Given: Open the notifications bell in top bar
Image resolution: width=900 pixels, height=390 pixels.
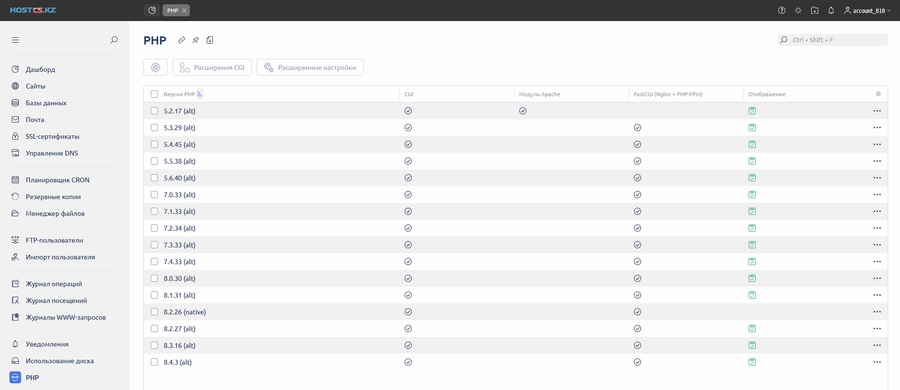Looking at the screenshot, I should click(x=831, y=10).
